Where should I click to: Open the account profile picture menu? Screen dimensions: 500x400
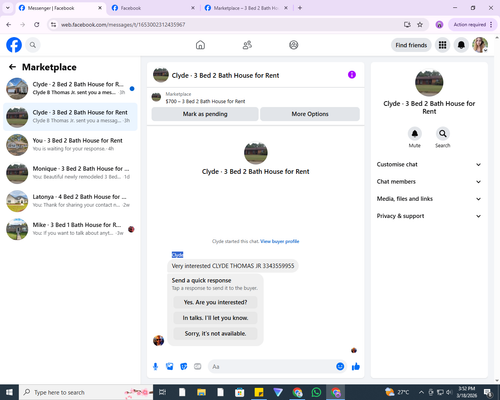[x=480, y=45]
